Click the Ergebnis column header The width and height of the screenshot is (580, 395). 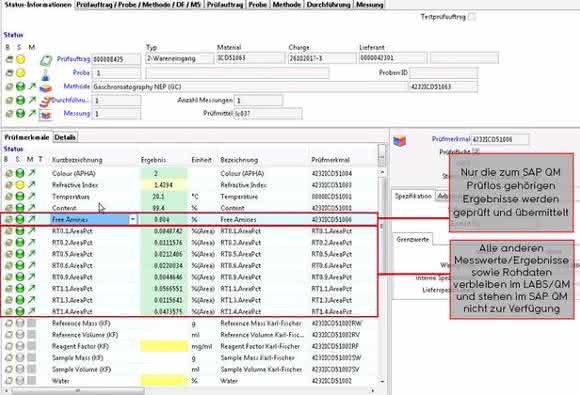tap(153, 160)
